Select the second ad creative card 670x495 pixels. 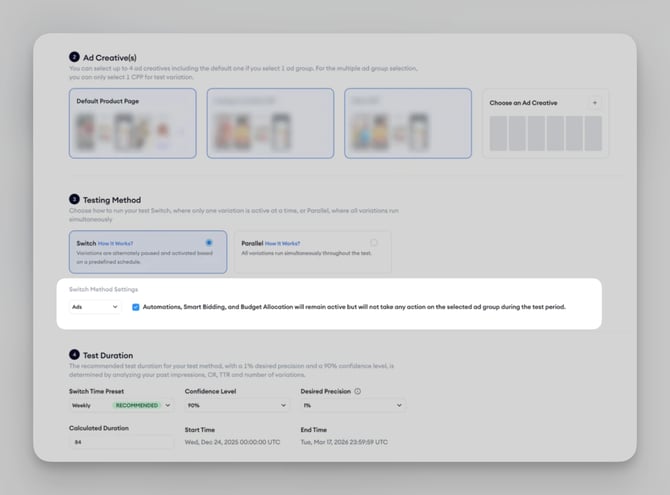tap(269, 124)
